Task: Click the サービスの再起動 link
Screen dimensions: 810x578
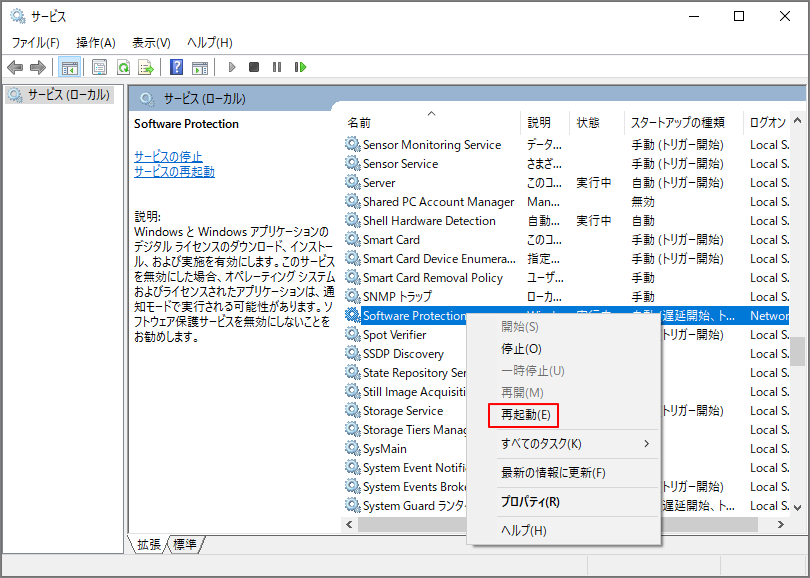Action: pos(174,171)
